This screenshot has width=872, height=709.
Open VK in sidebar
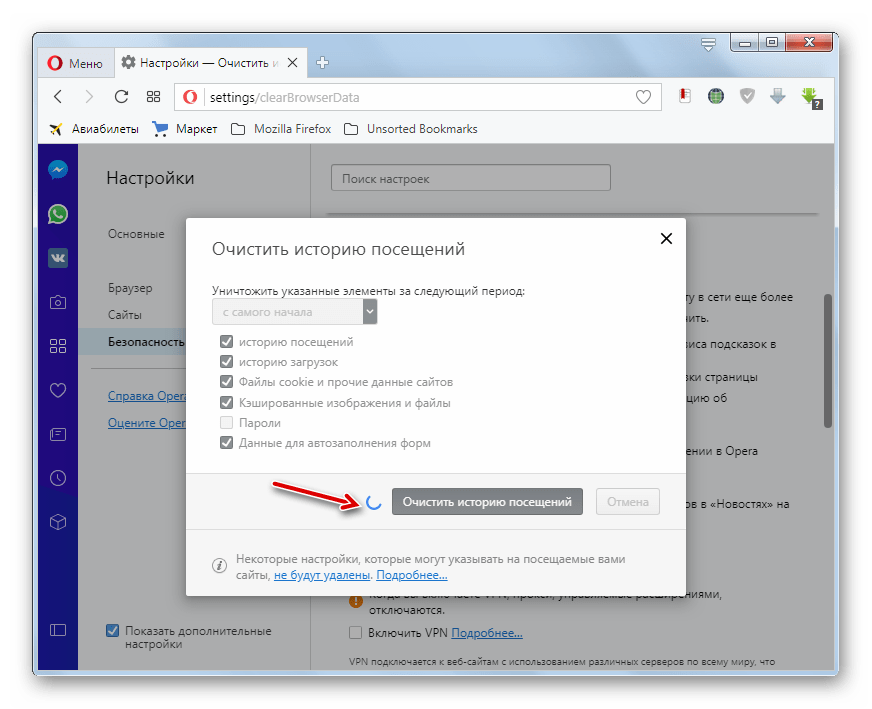pyautogui.click(x=58, y=258)
